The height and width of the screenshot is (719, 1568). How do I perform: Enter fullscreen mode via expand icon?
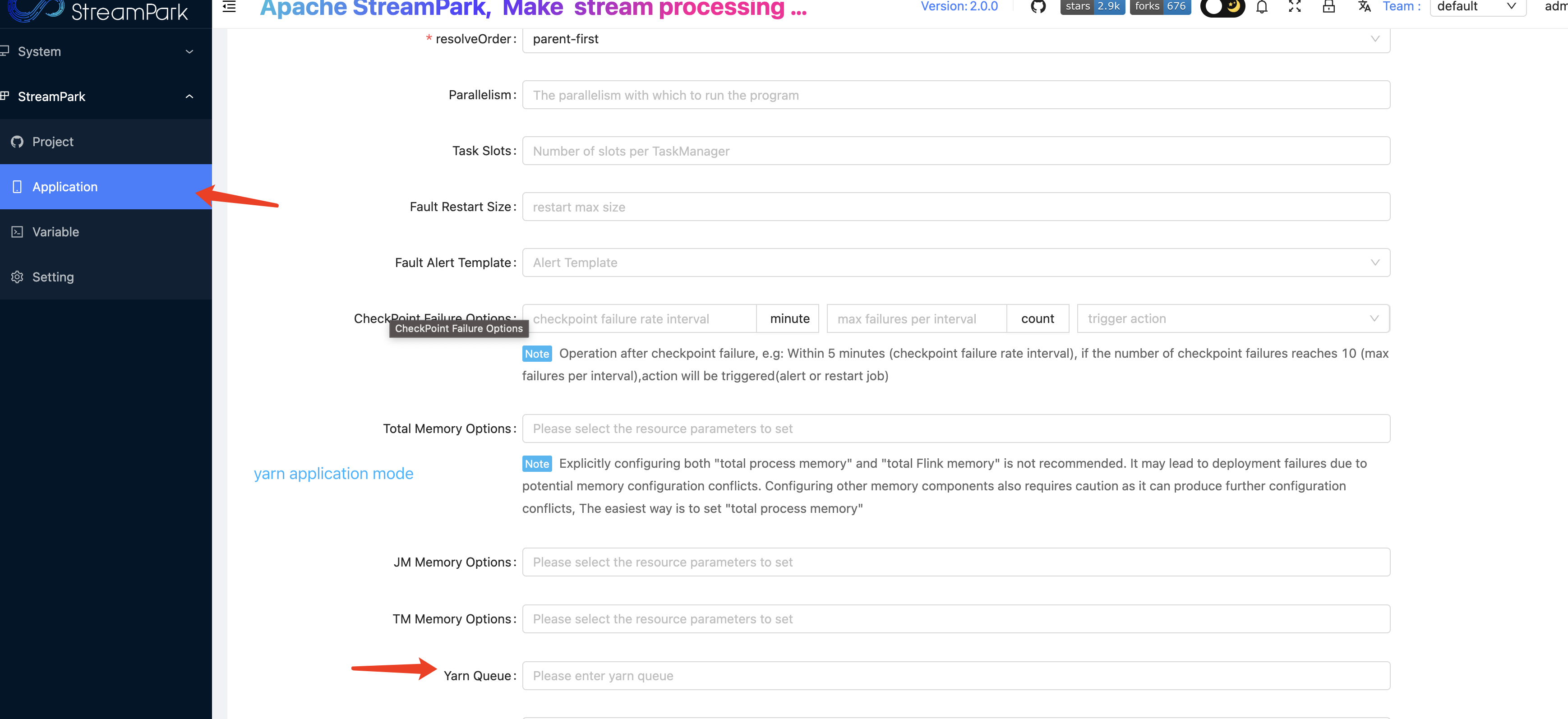1295,7
